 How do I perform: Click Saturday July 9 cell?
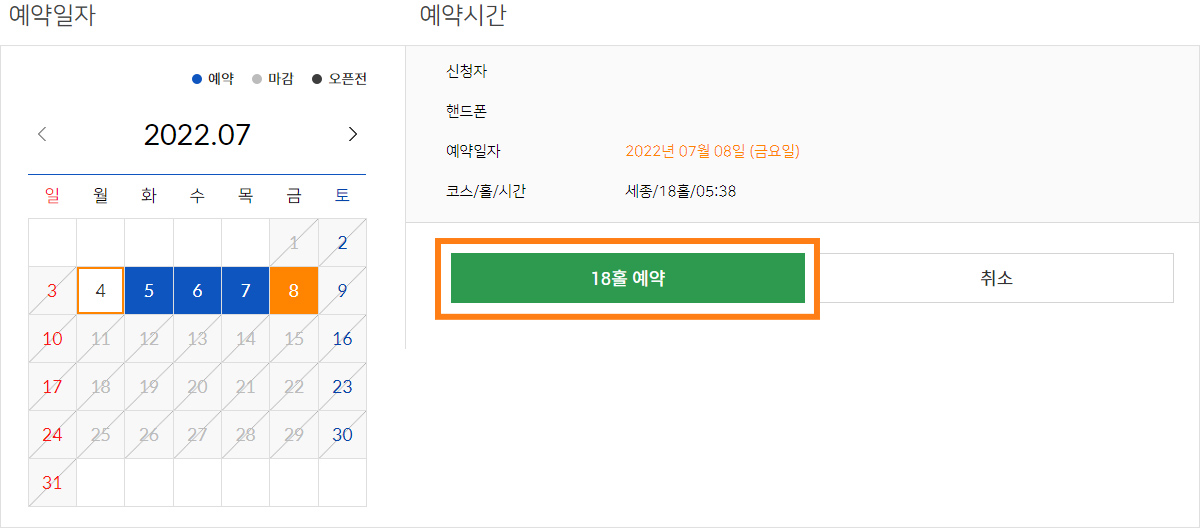342,291
